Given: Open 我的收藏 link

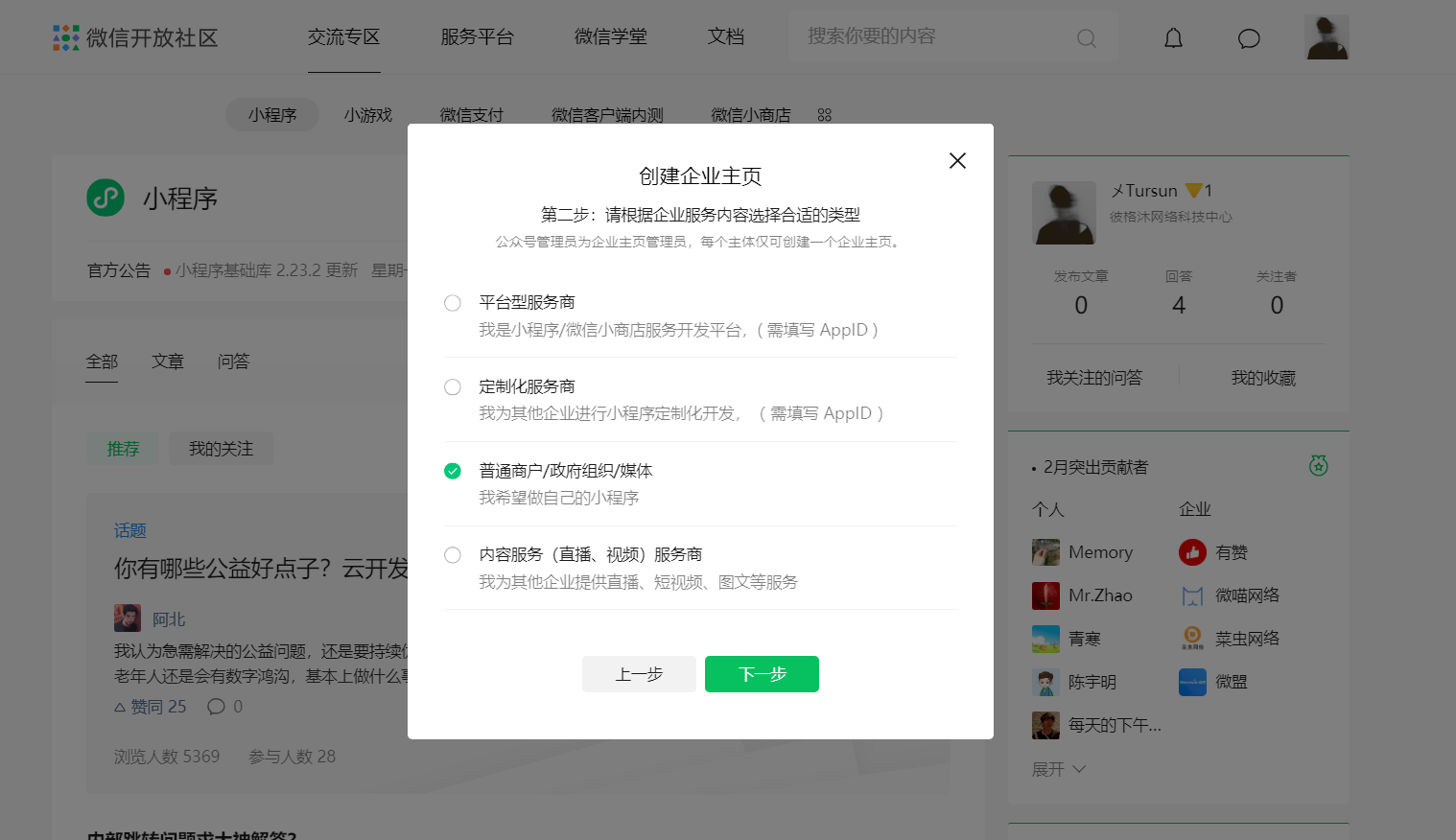Looking at the screenshot, I should pos(1263,378).
